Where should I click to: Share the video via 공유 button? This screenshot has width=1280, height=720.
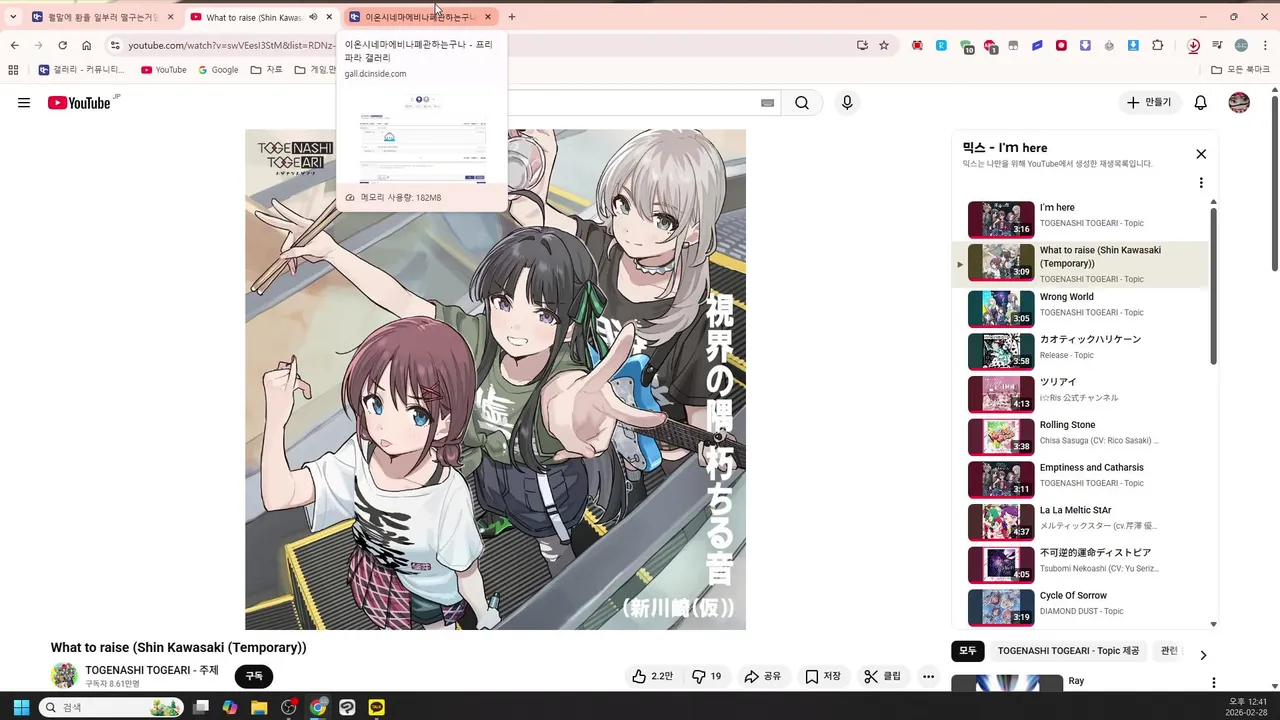point(762,677)
